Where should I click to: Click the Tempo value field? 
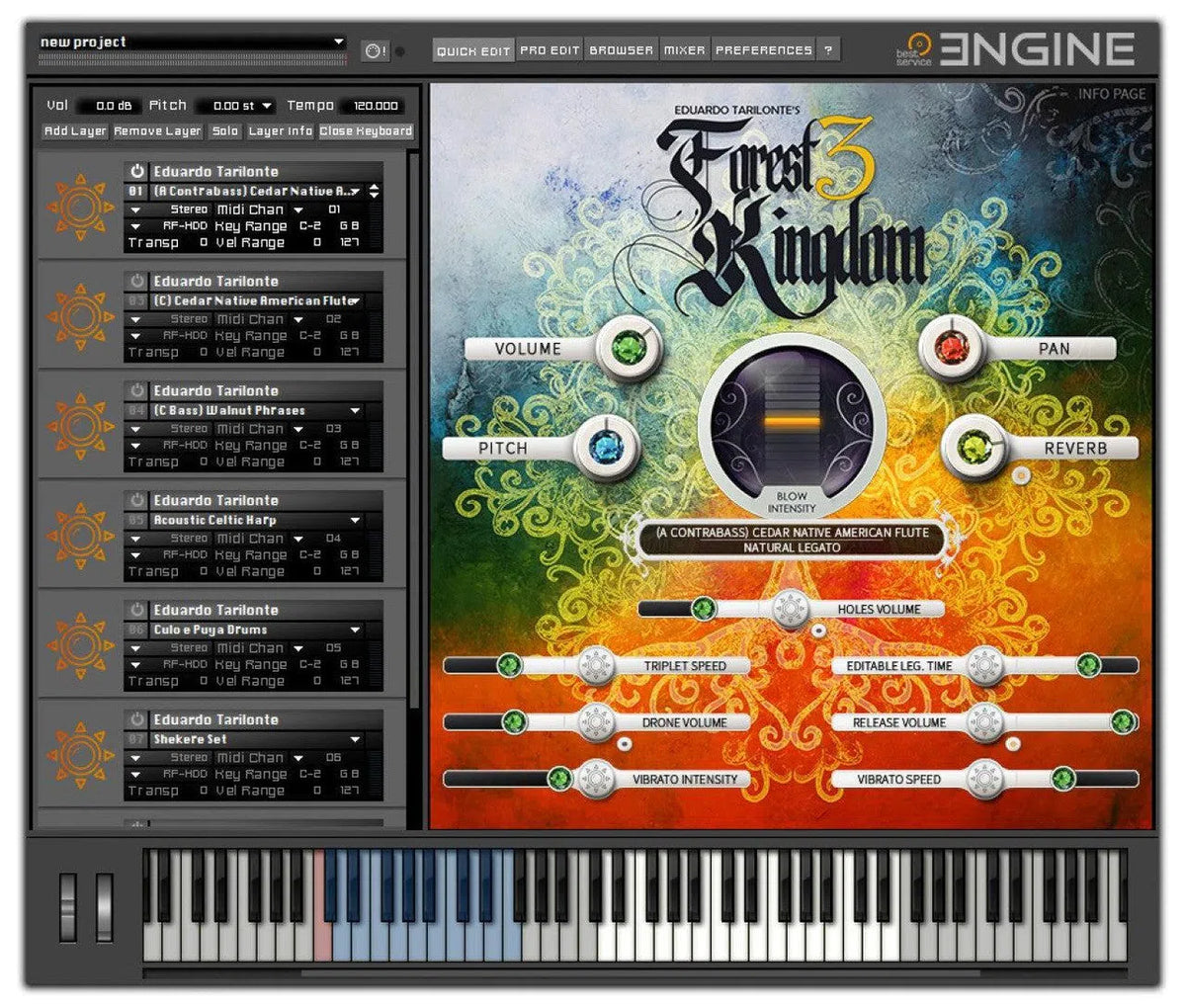pyautogui.click(x=375, y=106)
